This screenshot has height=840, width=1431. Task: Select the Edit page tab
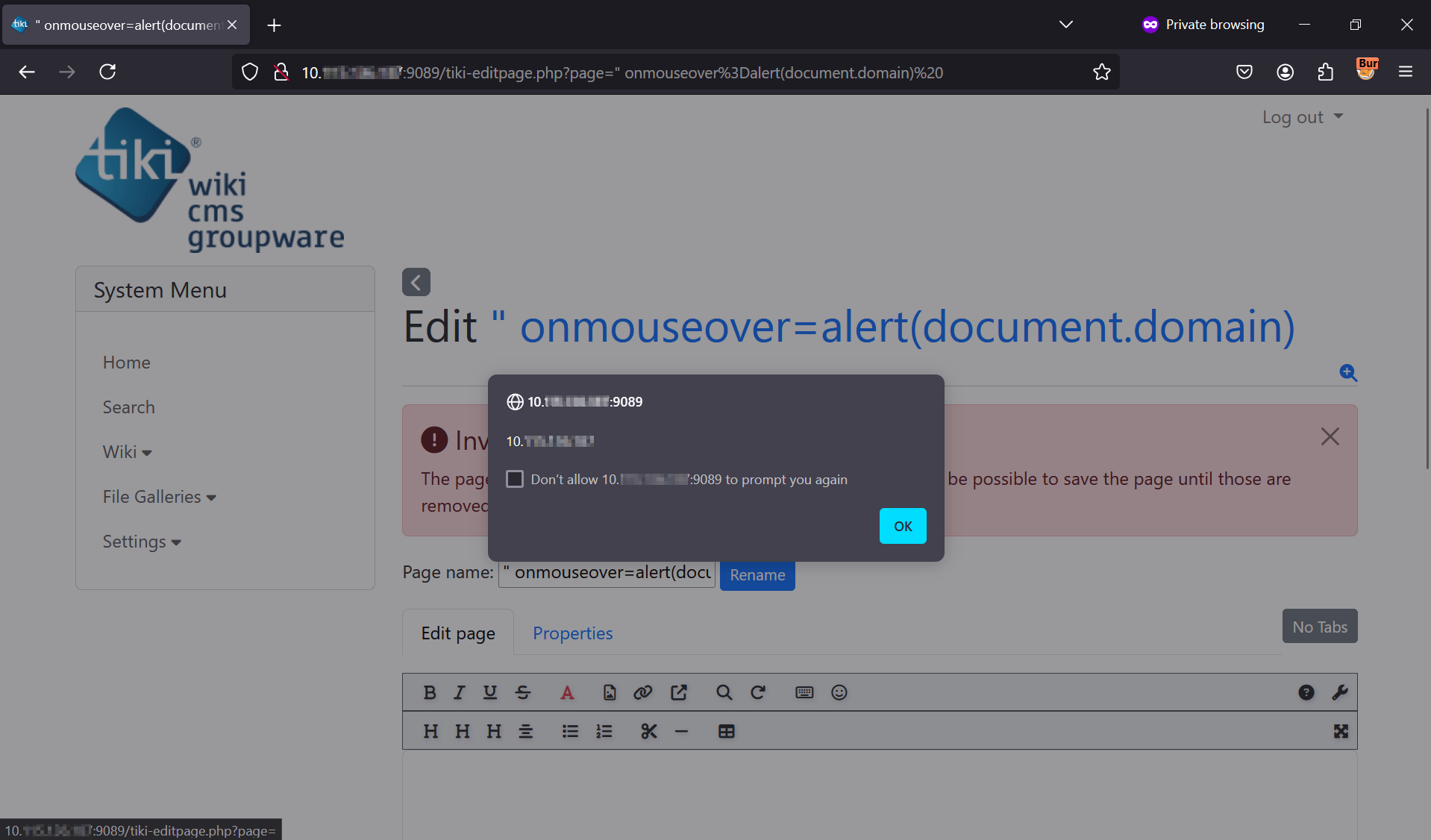click(458, 633)
